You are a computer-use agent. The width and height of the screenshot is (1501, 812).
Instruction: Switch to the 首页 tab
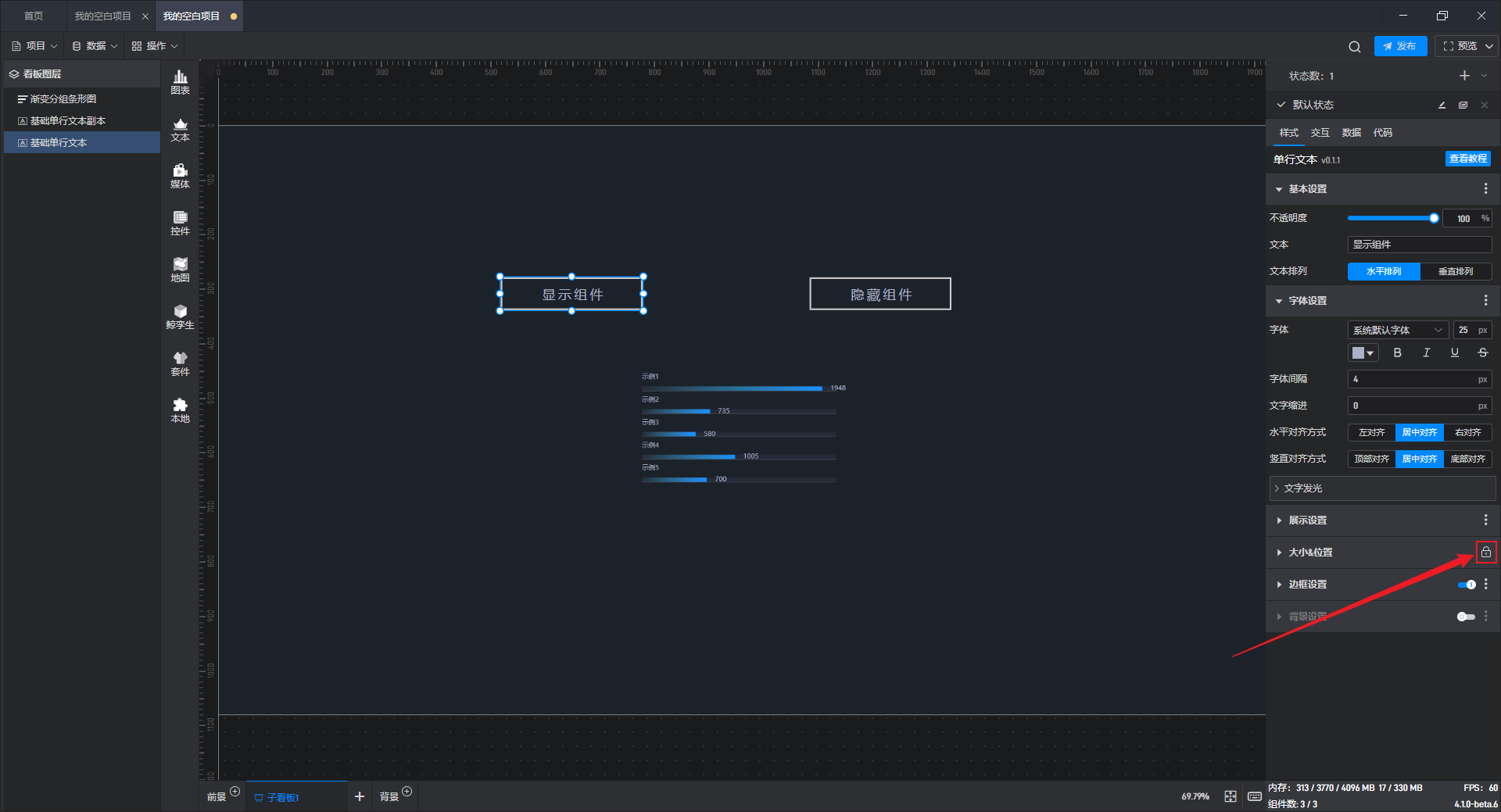[34, 16]
